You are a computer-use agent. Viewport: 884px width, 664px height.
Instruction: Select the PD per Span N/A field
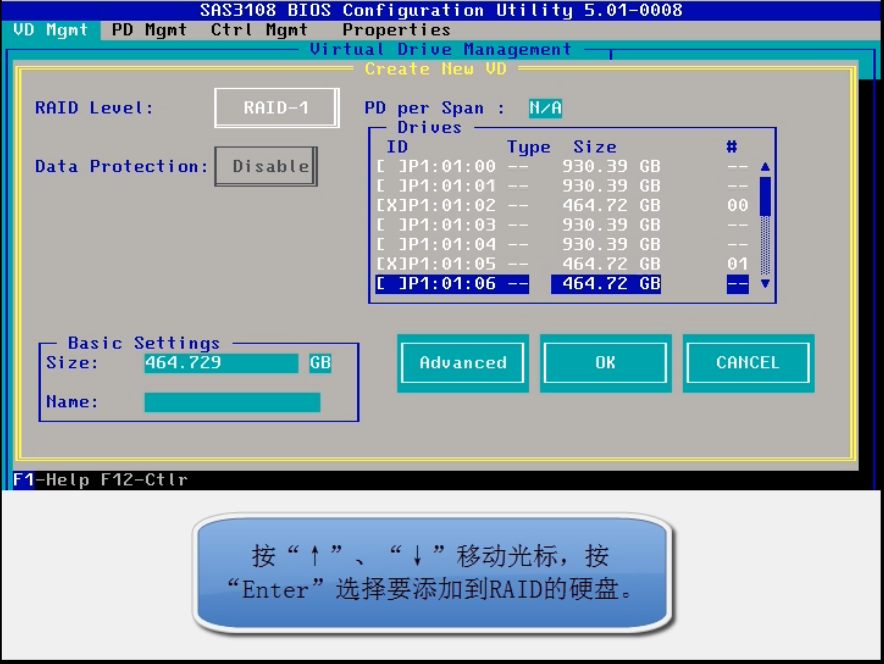(545, 108)
